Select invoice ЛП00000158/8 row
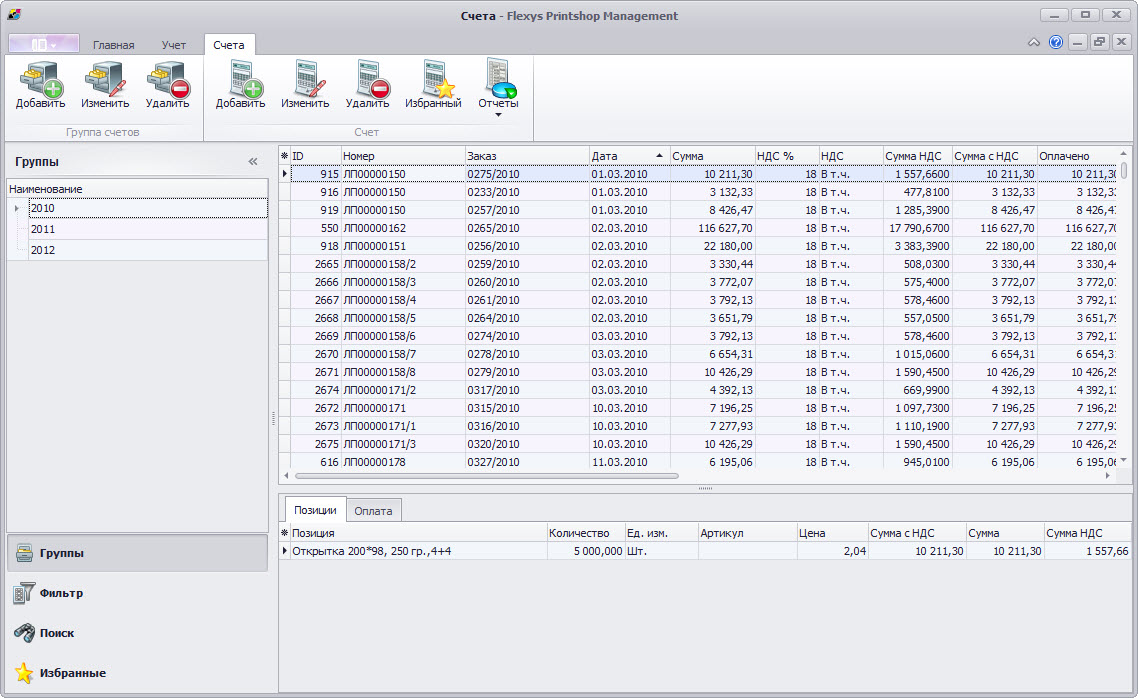Image resolution: width=1138 pixels, height=698 pixels. coord(704,372)
